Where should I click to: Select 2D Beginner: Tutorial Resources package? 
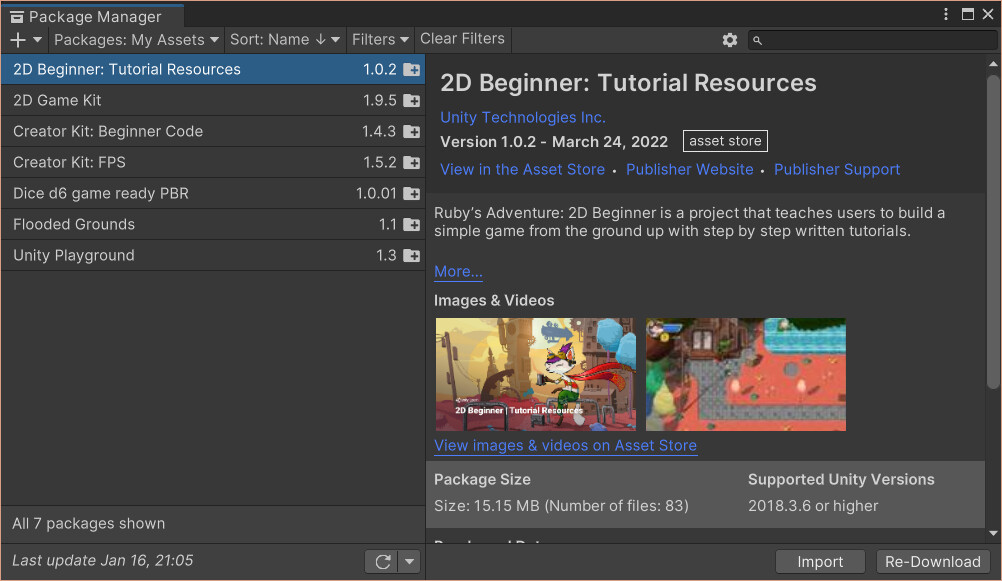click(x=213, y=69)
